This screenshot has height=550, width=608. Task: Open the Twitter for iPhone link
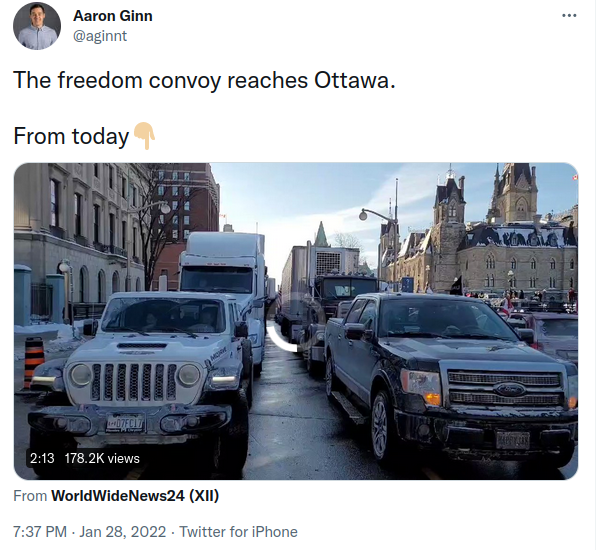point(238,531)
